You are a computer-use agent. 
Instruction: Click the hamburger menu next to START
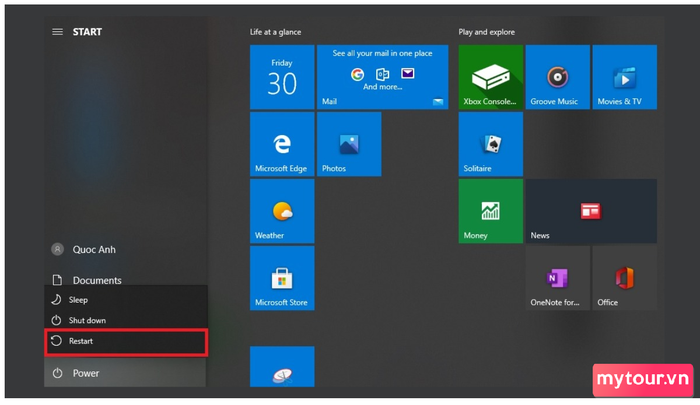(57, 32)
